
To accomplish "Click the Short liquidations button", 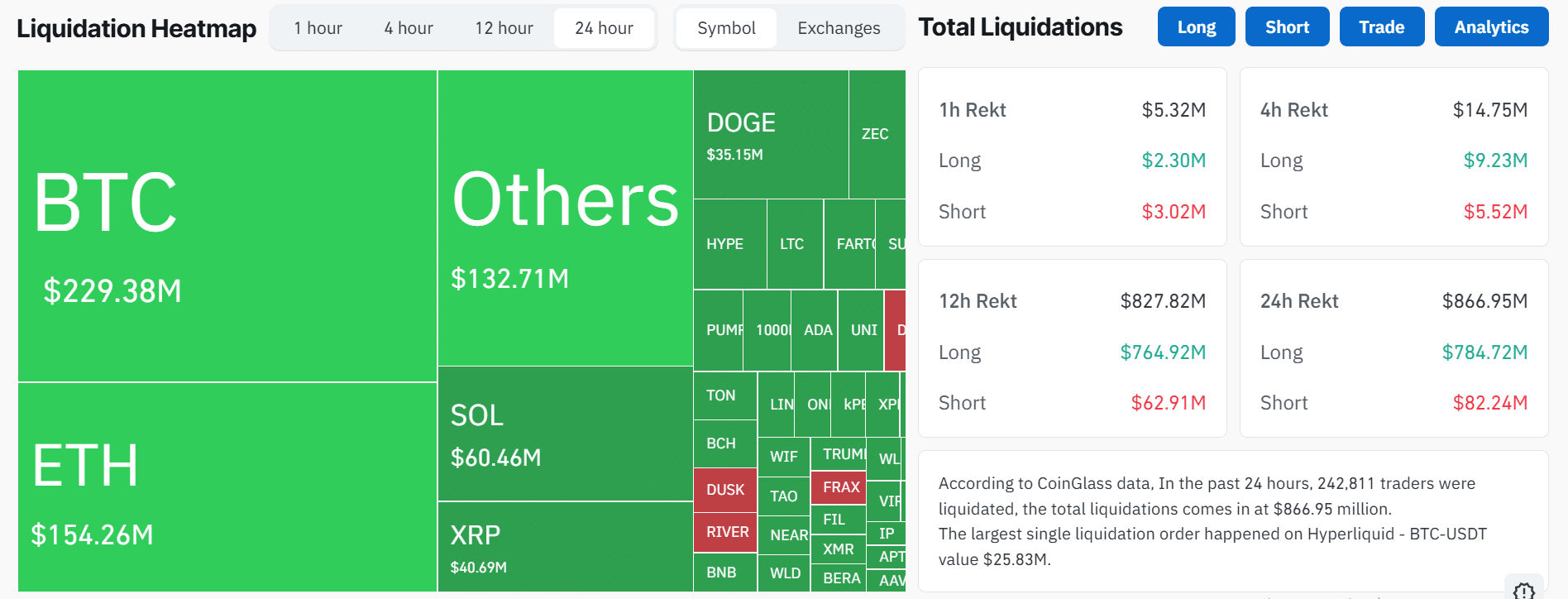I will click(1287, 26).
